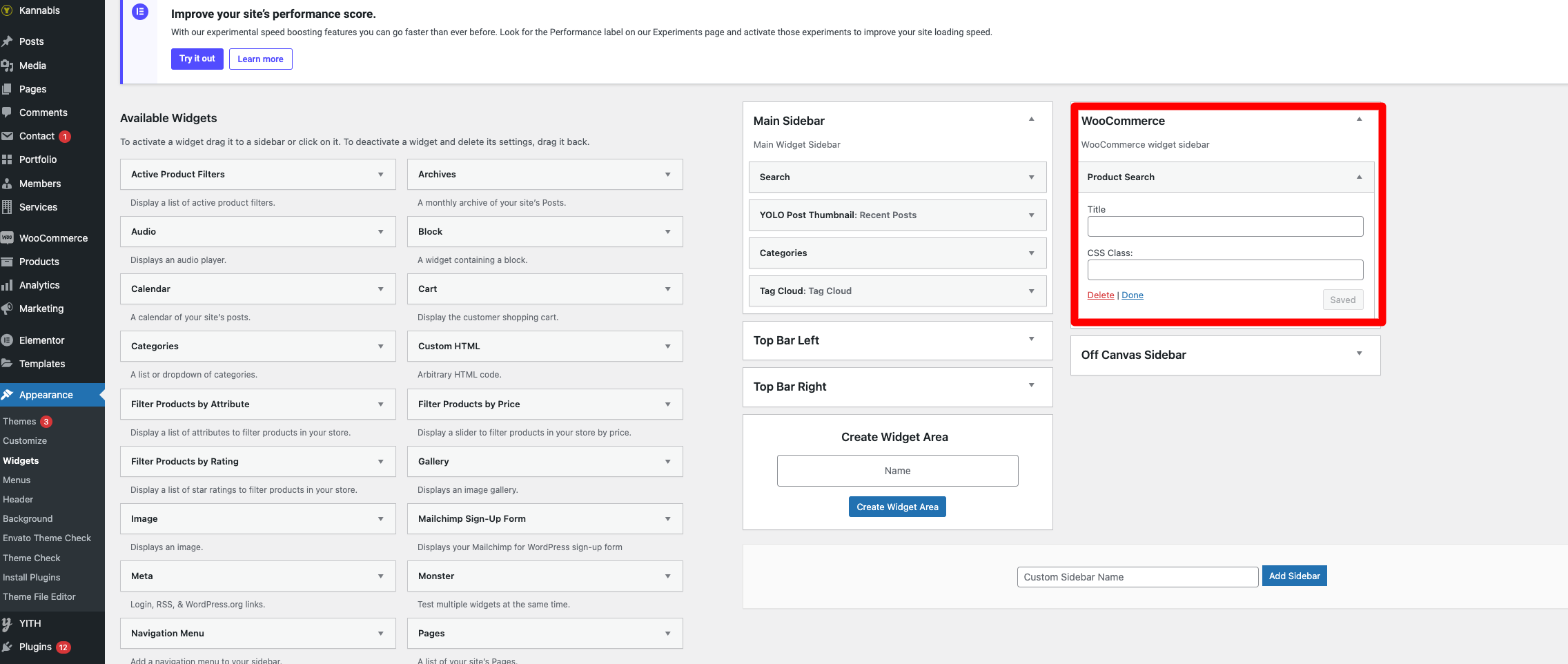Click the Members people icon

[7, 184]
